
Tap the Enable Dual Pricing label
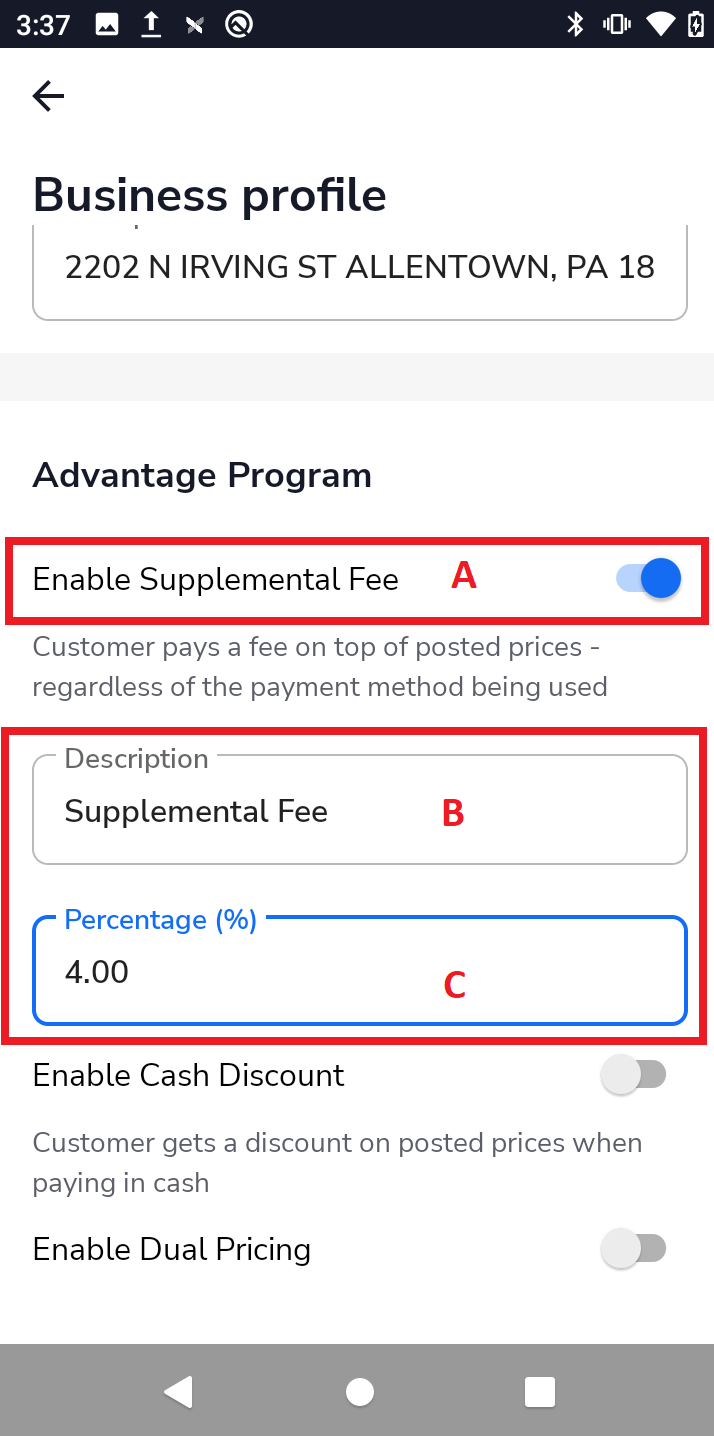tap(172, 1249)
